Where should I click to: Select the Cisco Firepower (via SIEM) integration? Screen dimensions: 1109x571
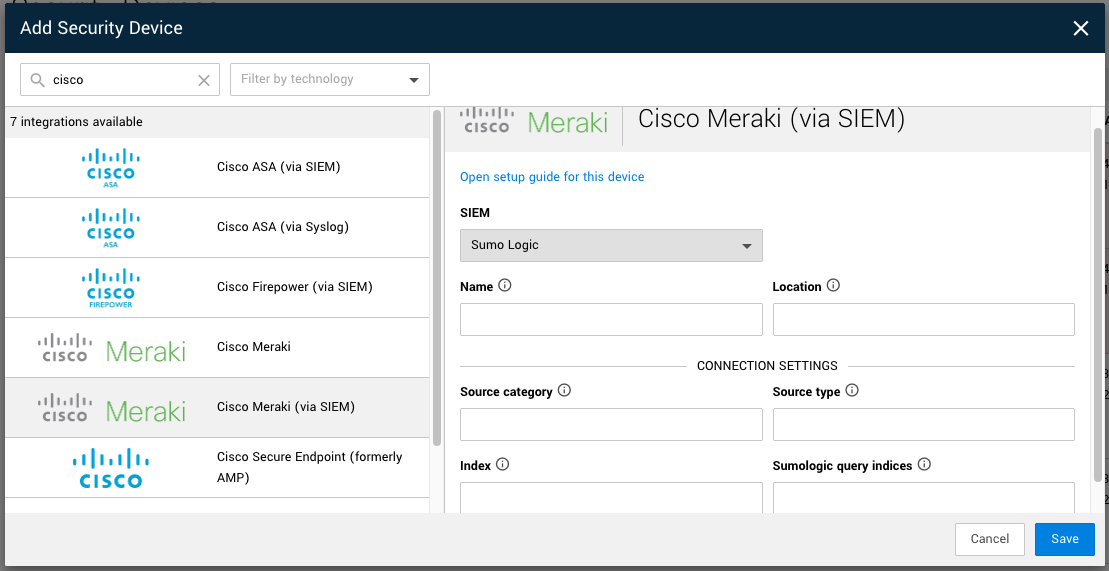tap(218, 288)
